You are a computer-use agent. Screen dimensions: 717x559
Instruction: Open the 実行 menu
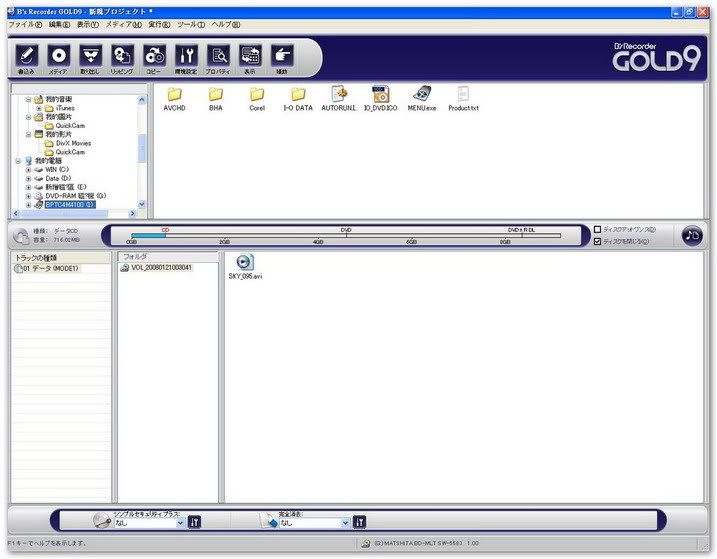[x=159, y=24]
